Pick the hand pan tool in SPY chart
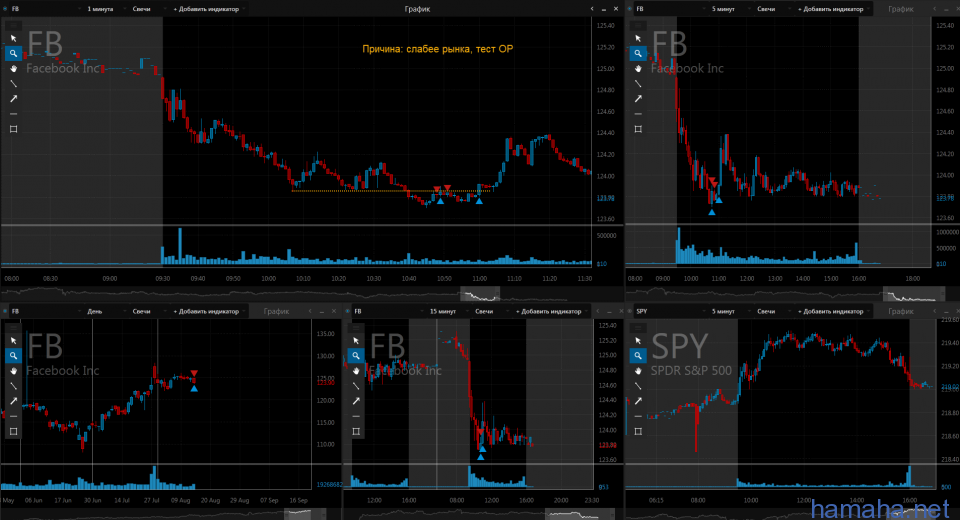Viewport: 960px width, 520px height. (x=638, y=371)
